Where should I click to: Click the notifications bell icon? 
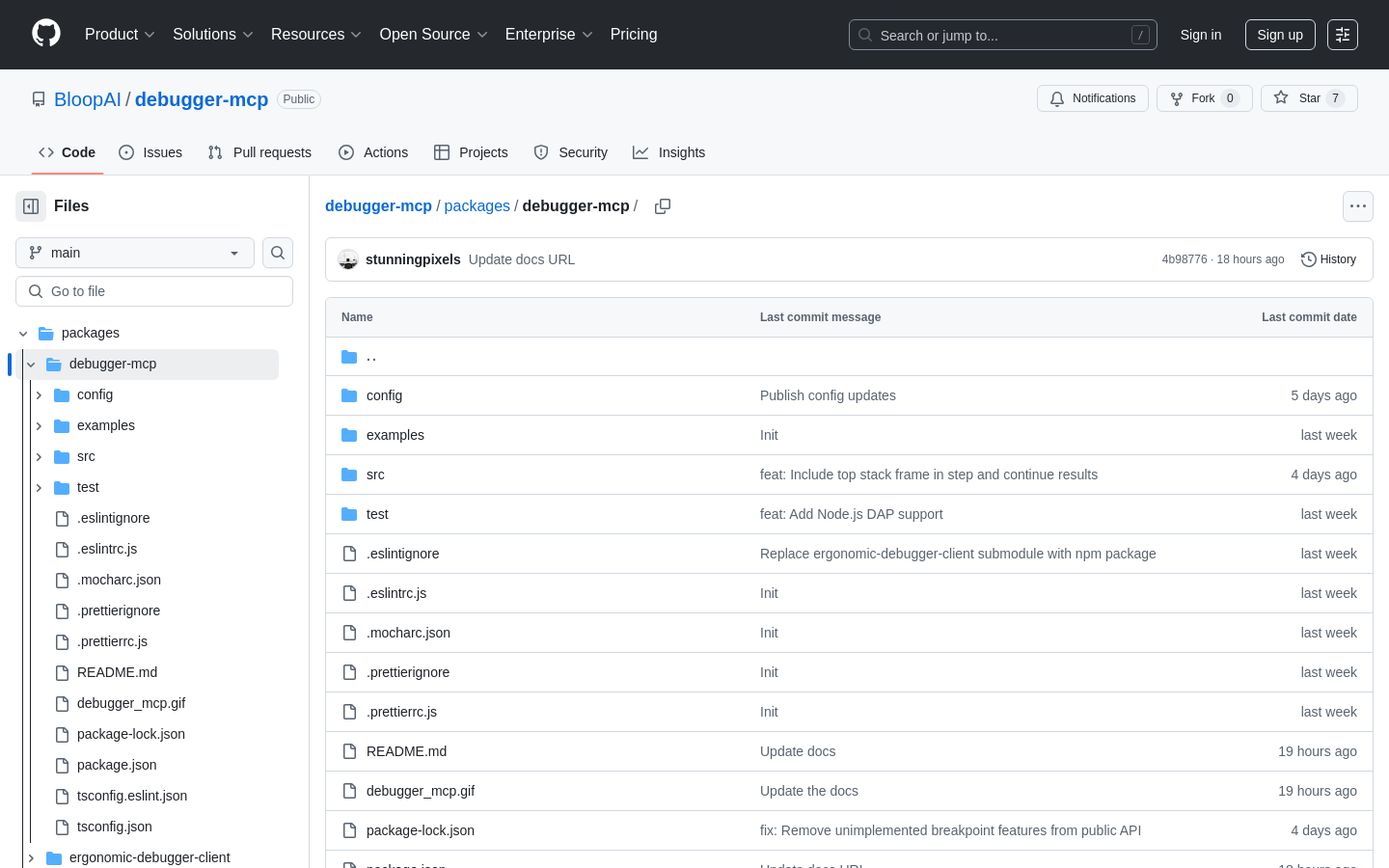click(x=1057, y=98)
